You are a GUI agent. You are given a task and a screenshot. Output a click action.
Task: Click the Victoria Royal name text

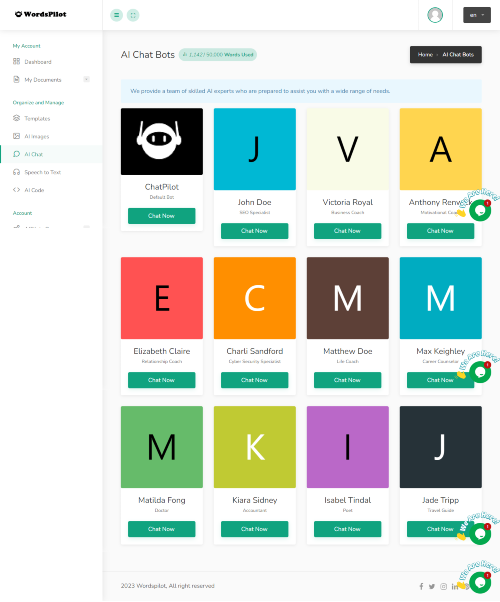click(x=348, y=202)
